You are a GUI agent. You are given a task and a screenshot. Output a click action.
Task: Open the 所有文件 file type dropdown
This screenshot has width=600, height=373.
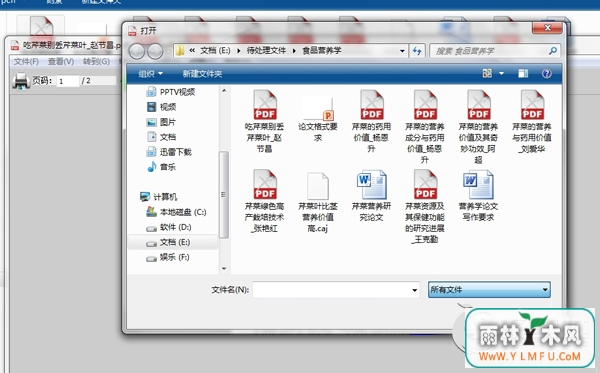point(489,290)
